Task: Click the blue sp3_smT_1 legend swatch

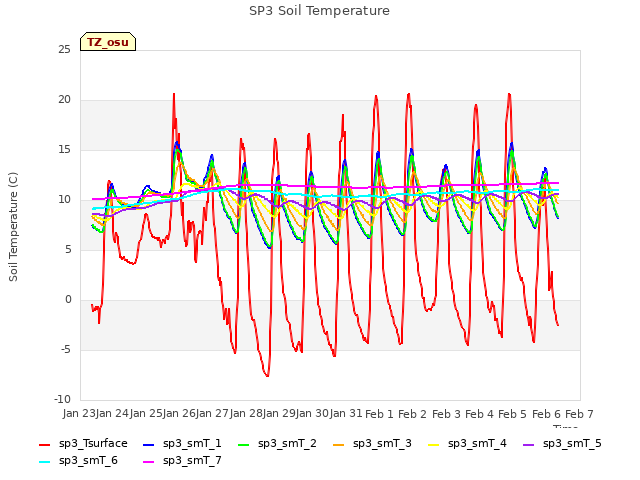Action: pos(149,444)
